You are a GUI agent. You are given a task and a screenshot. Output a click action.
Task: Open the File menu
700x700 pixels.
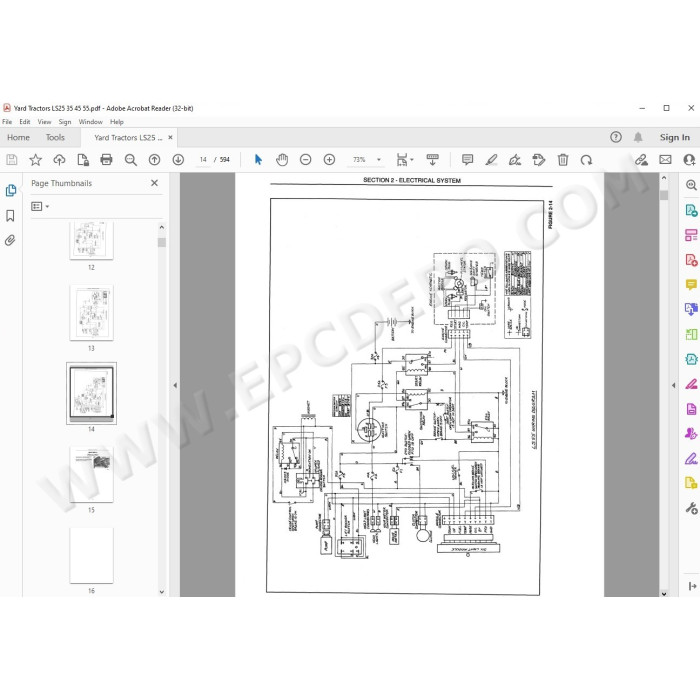tap(7, 121)
